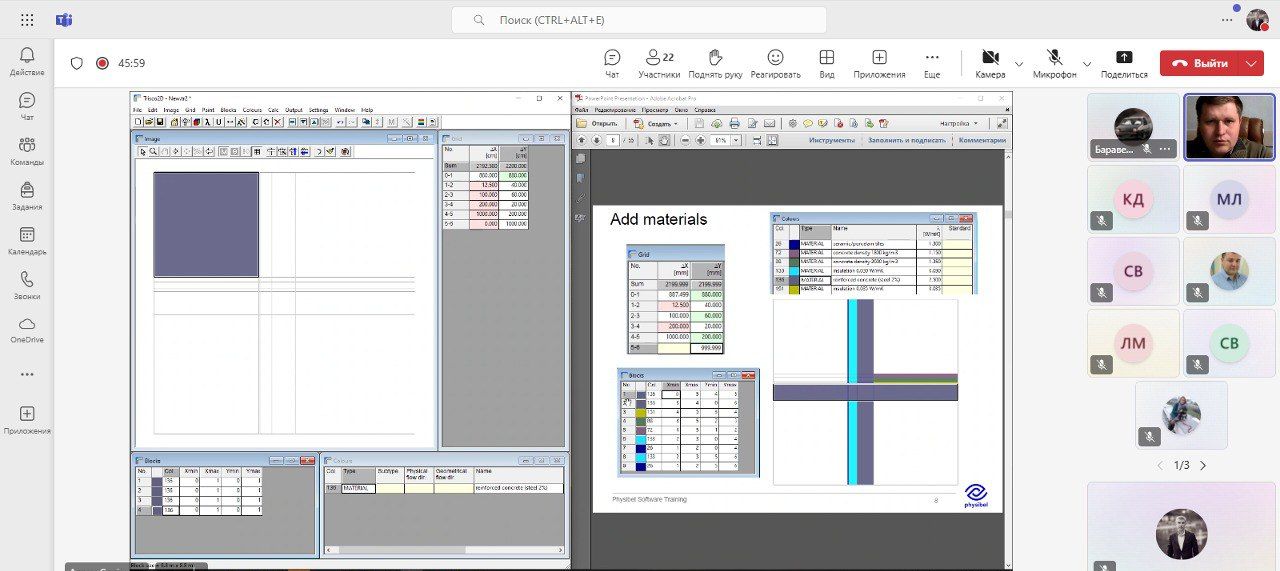1280x571 pixels.
Task: Open Звонки tab in sidebar
Action: (x=27, y=286)
